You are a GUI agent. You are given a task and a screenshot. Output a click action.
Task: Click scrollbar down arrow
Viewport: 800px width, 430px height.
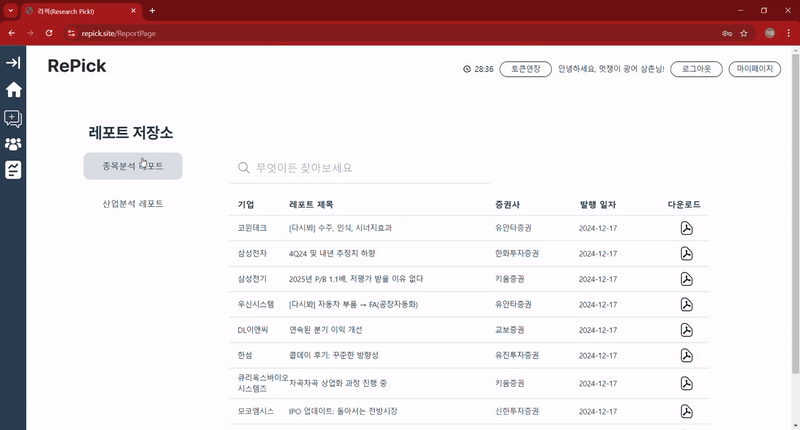(795, 425)
